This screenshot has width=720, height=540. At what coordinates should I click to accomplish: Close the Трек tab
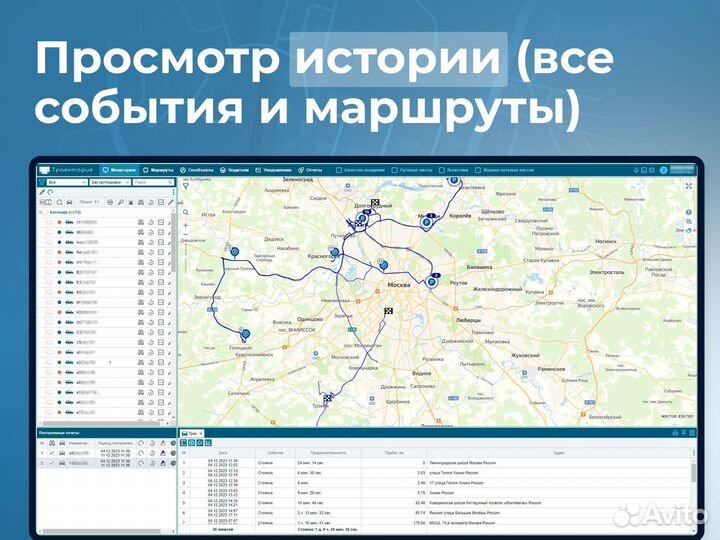[201, 433]
